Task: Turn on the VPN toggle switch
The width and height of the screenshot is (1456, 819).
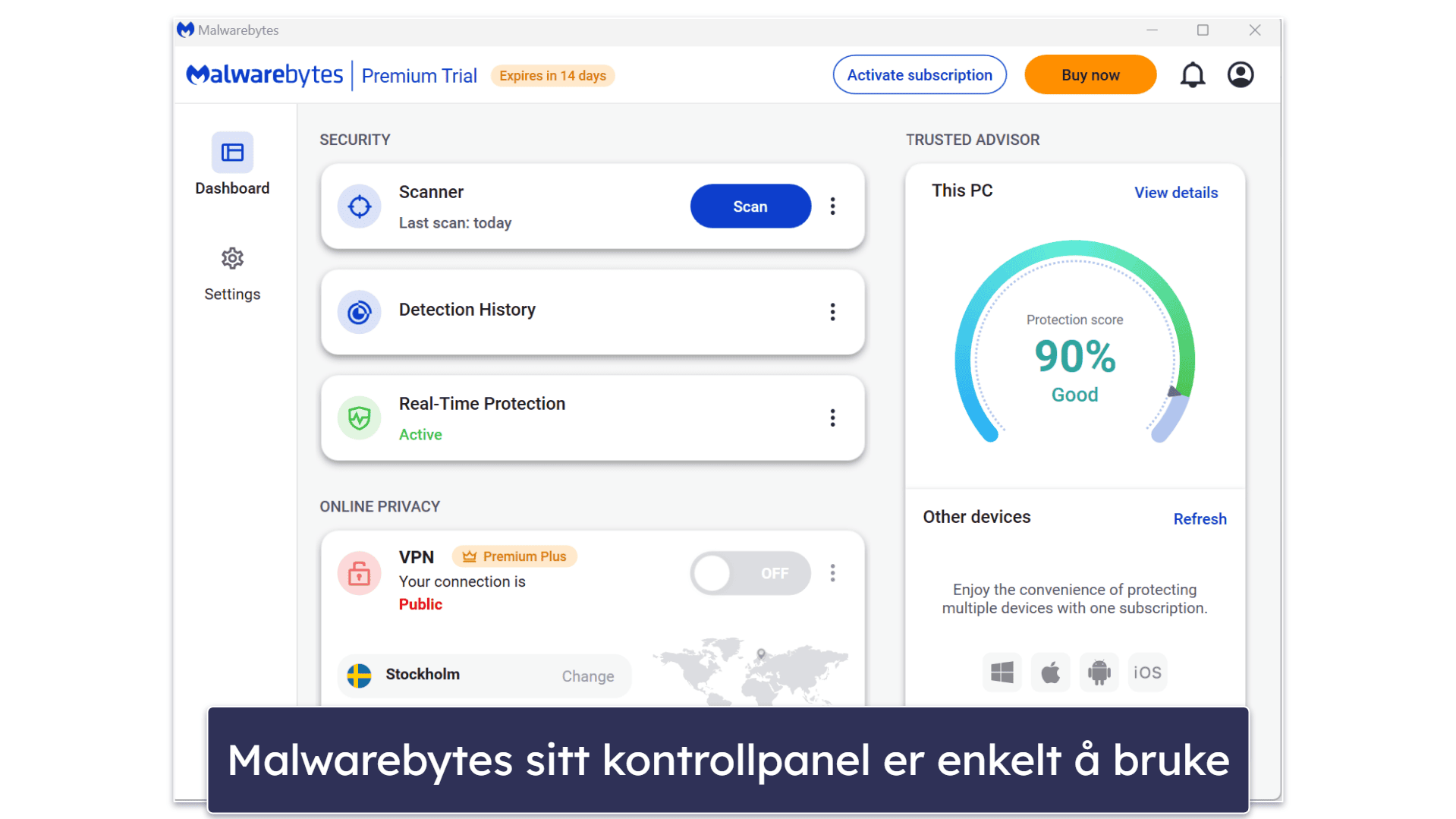Action: [750, 573]
